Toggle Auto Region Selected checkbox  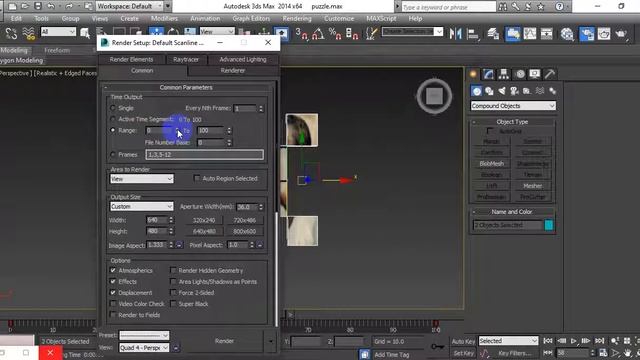tap(197, 178)
